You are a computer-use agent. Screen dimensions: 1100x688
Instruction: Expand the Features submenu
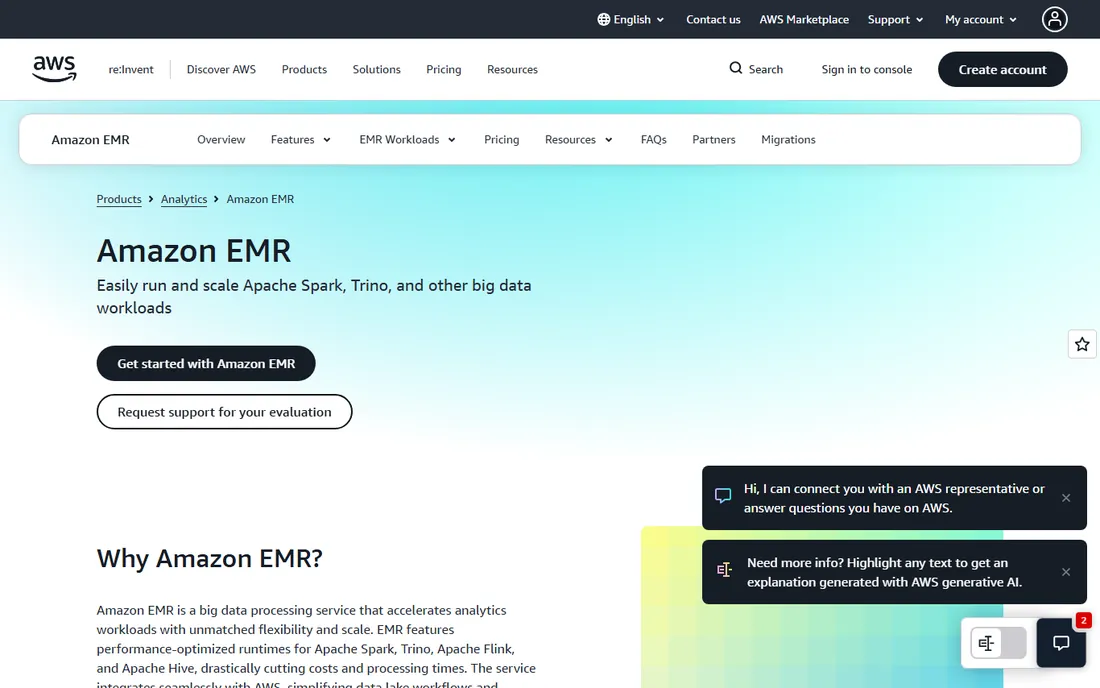tap(300, 140)
